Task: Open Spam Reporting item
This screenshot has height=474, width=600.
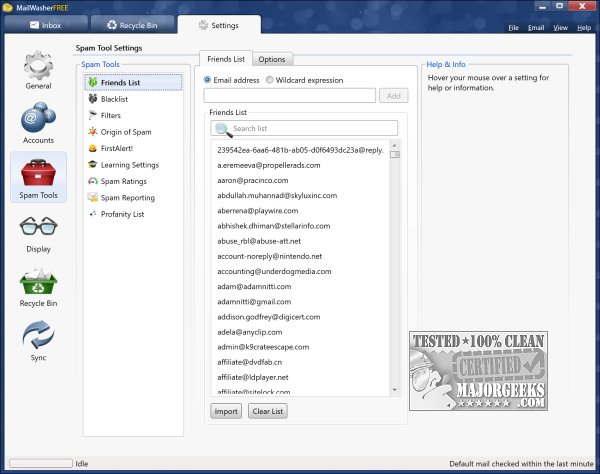Action: click(x=133, y=198)
